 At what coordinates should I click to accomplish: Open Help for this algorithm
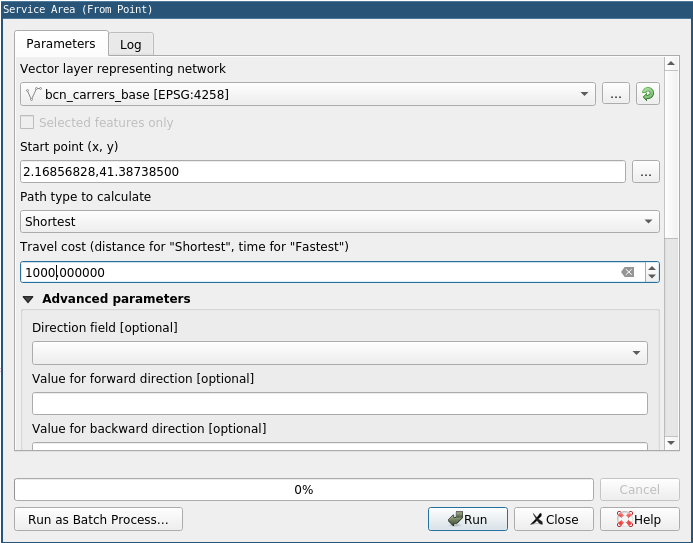[639, 519]
